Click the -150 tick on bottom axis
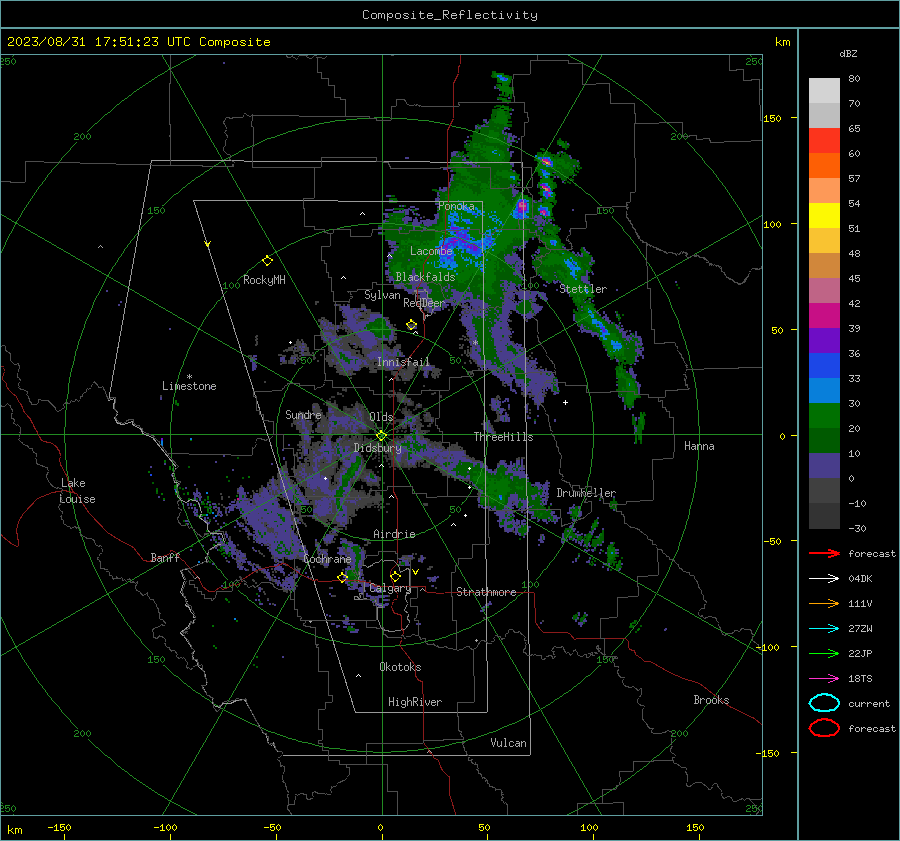Image resolution: width=900 pixels, height=841 pixels. tap(59, 828)
